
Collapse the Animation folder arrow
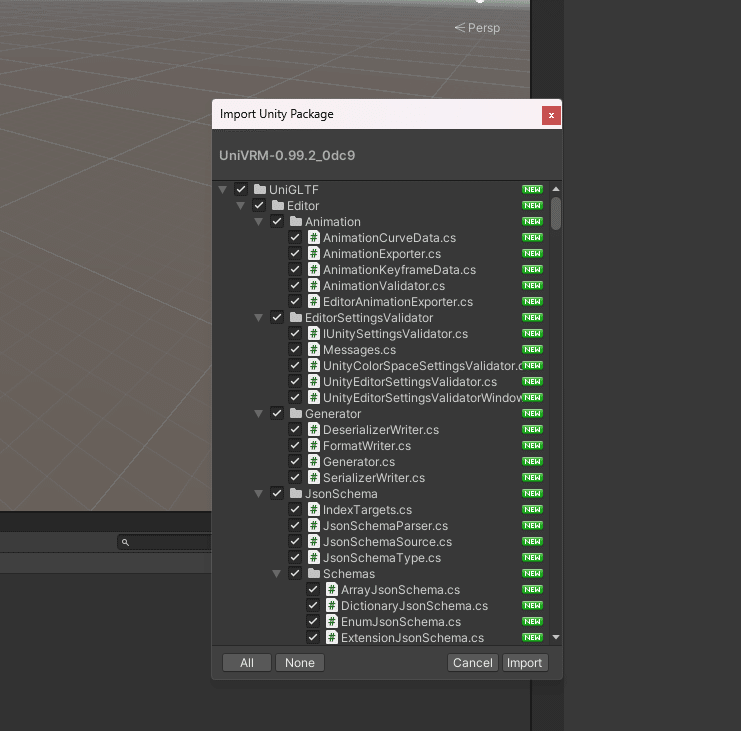pos(258,222)
